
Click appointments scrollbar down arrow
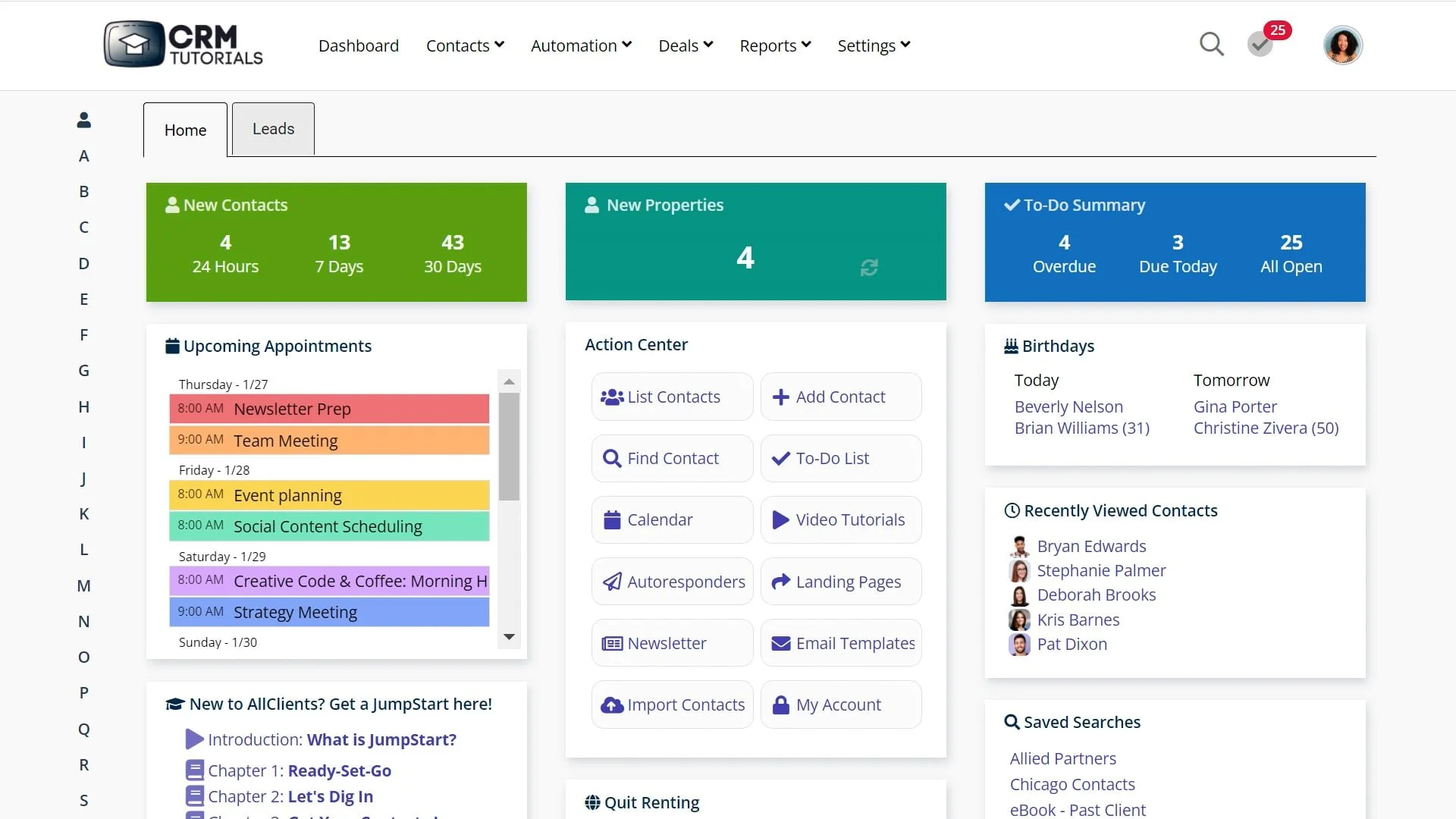[509, 637]
